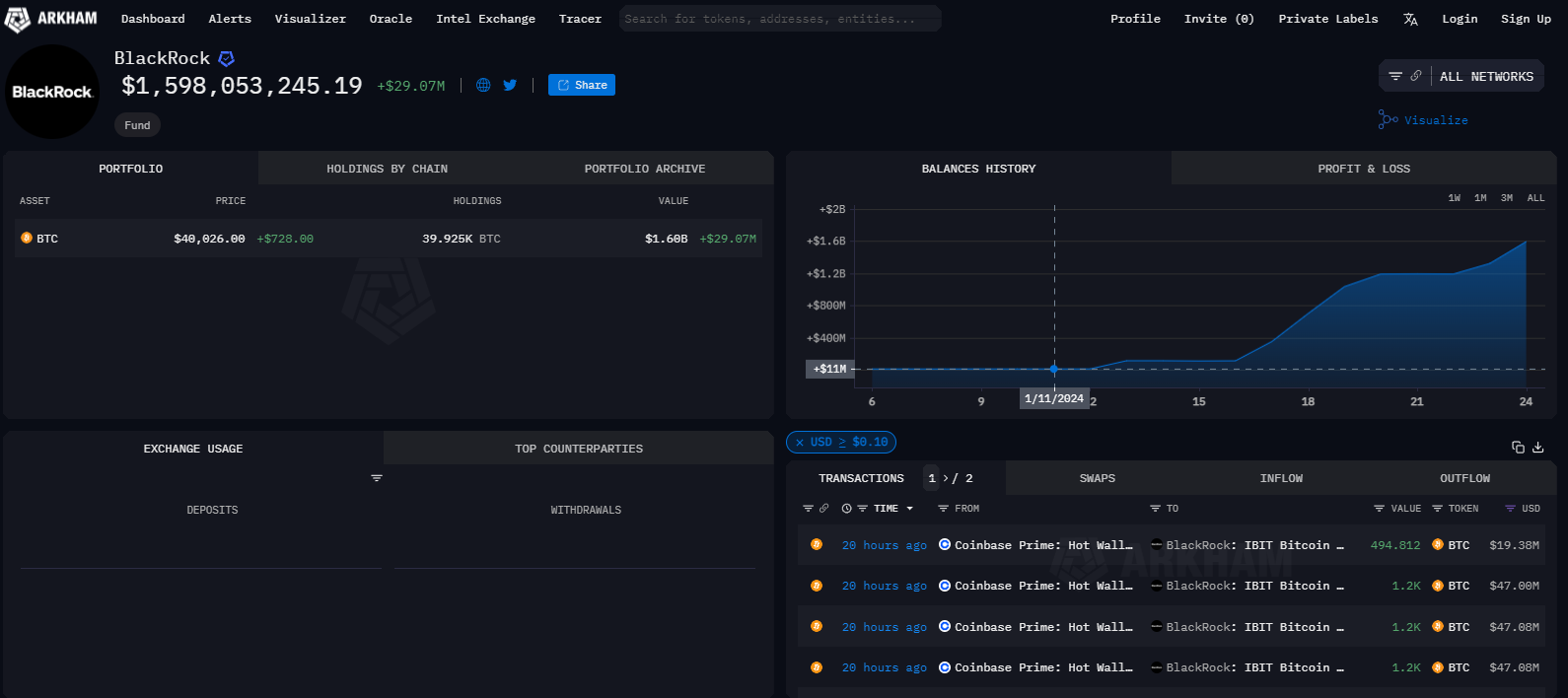Download transactions using the download icon
1568x698 pixels.
pyautogui.click(x=1537, y=447)
